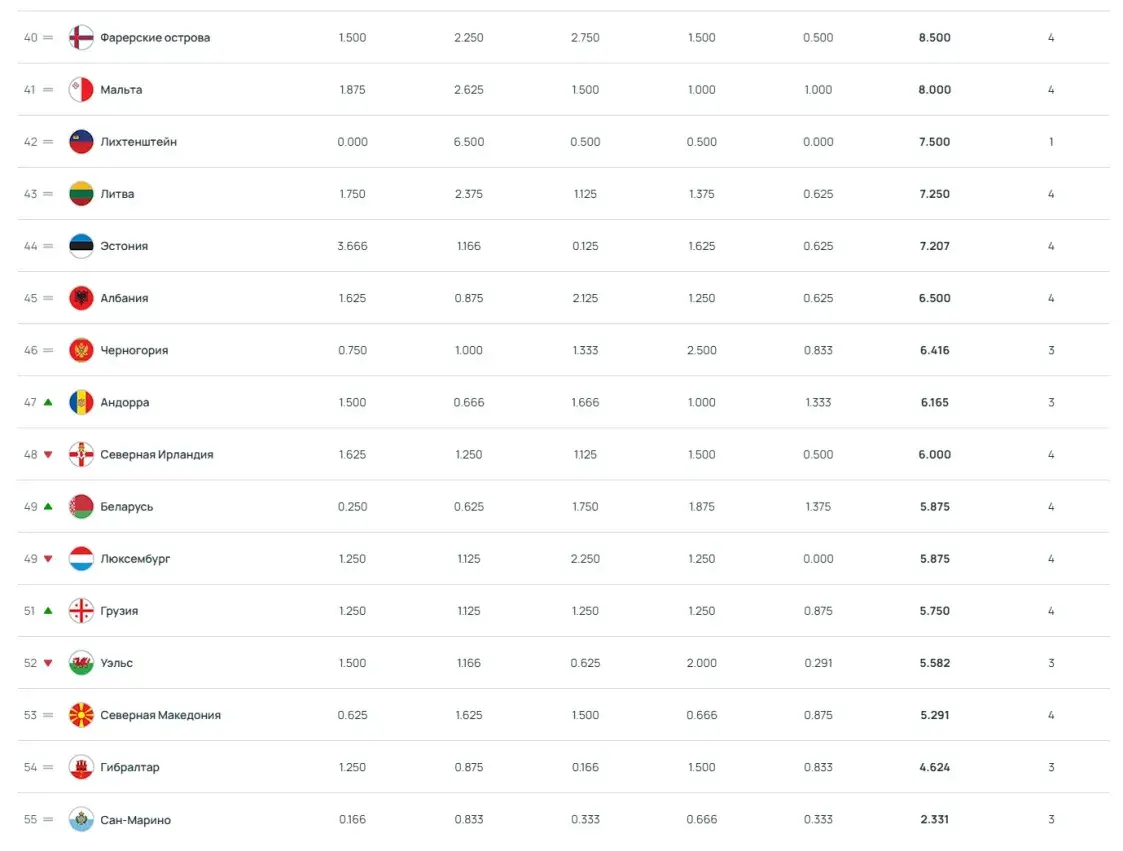1123x851 pixels.
Task: Open the Черногория country link
Action: click(134, 350)
